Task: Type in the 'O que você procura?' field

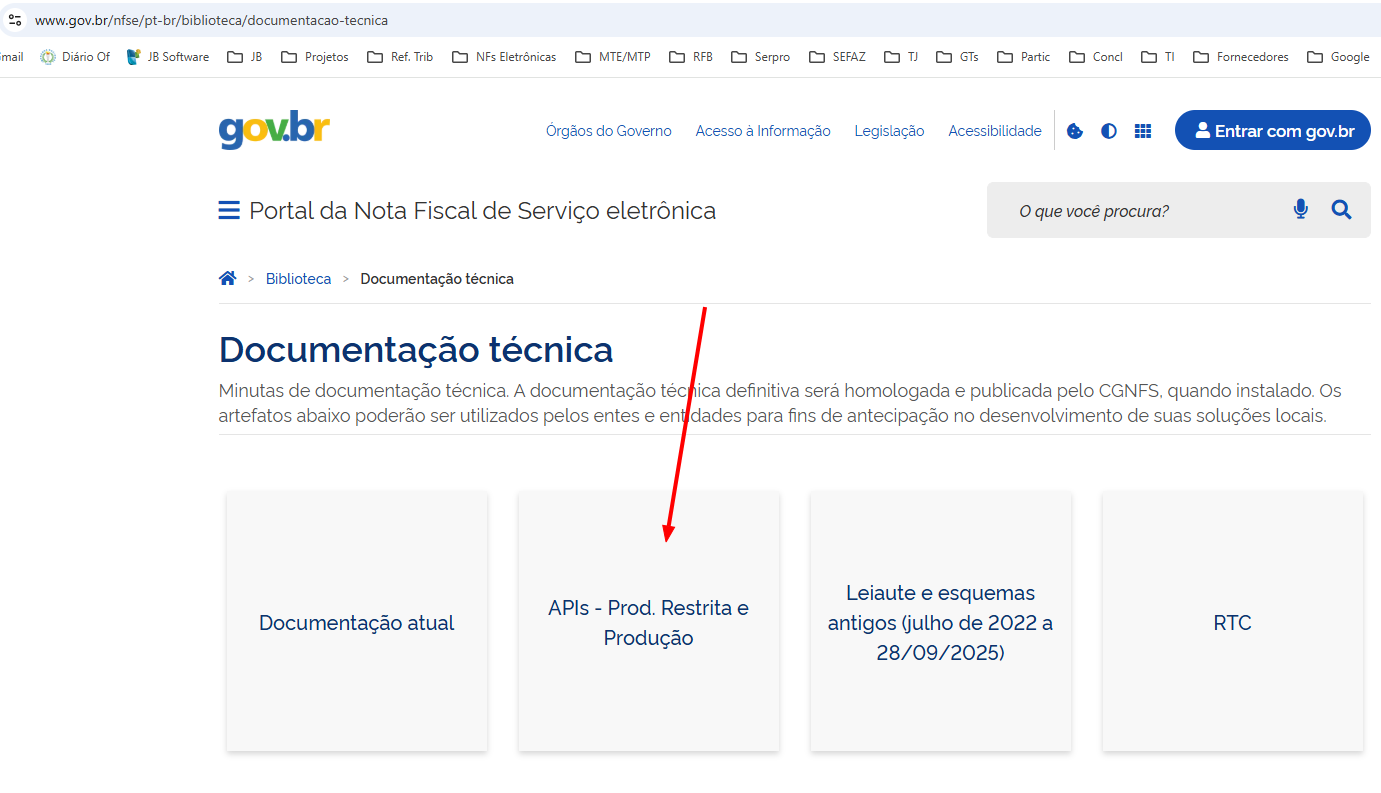Action: pyautogui.click(x=1140, y=211)
